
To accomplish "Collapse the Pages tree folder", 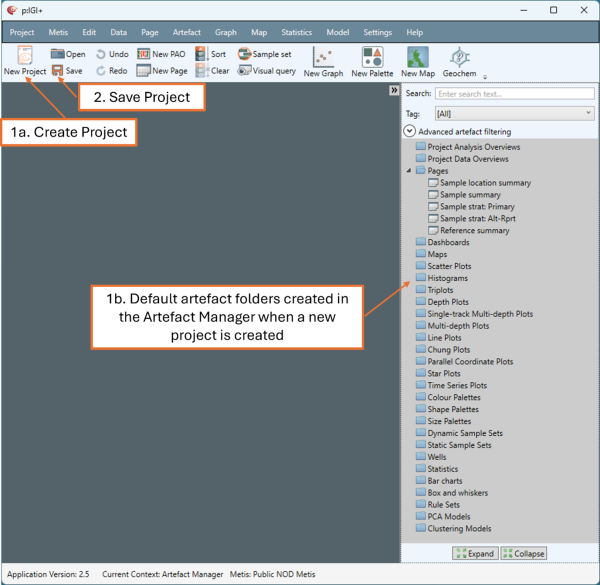I will (x=409, y=171).
